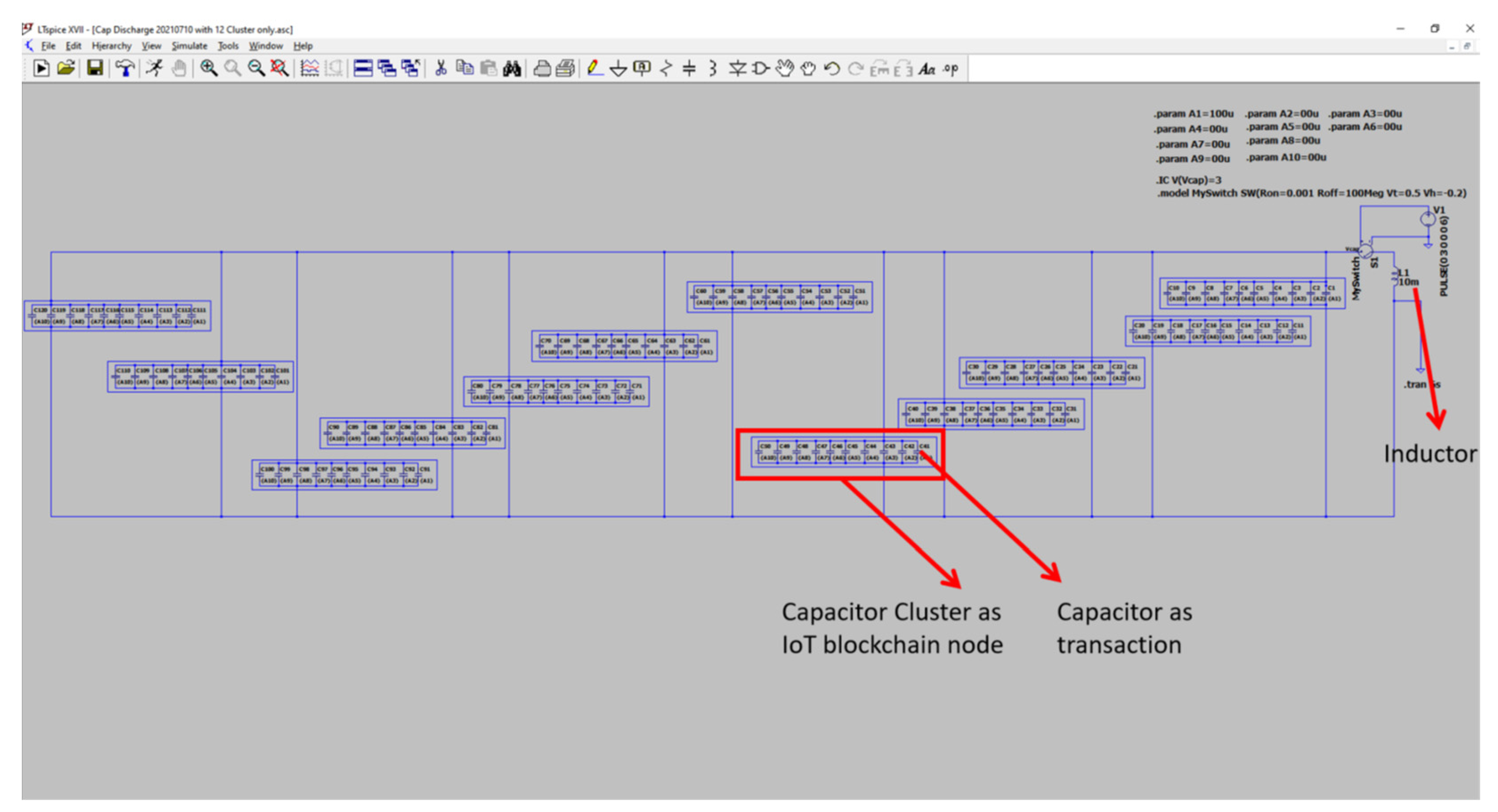Open the Find binoculars tool

click(x=512, y=69)
